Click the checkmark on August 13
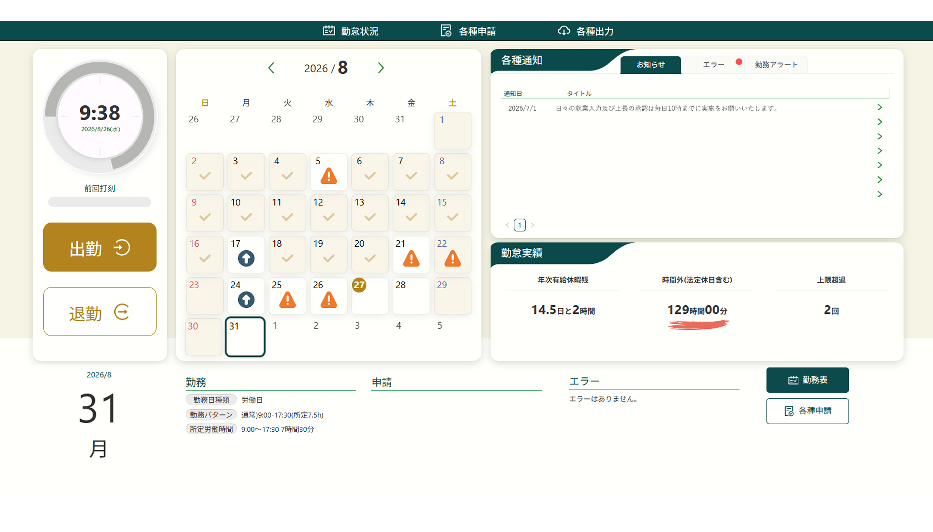The height and width of the screenshot is (532, 933). tap(370, 217)
